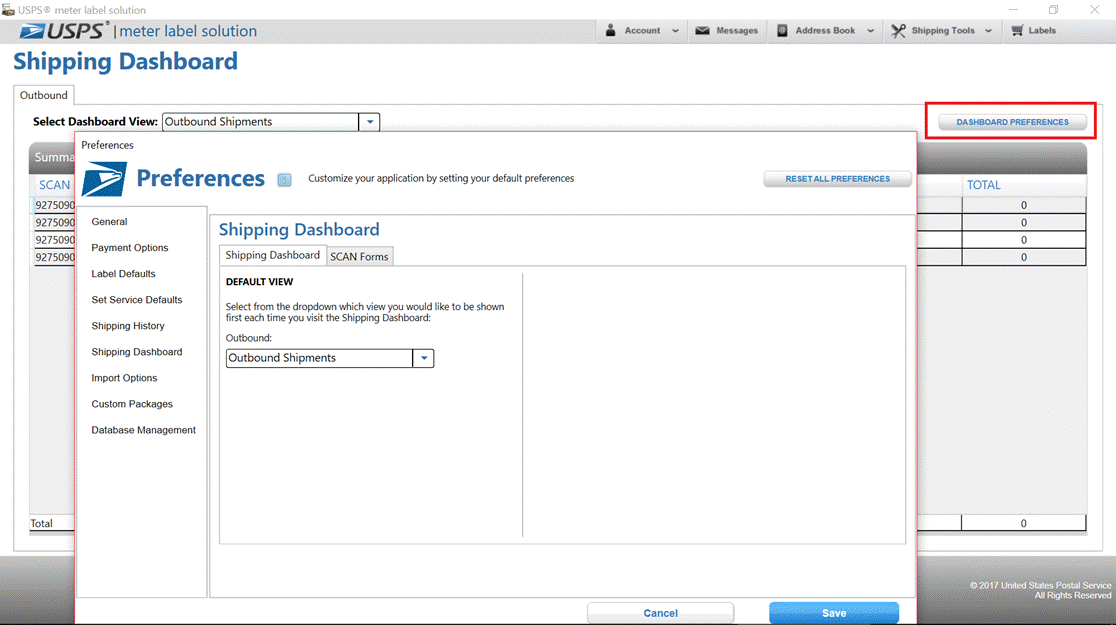This screenshot has width=1116, height=625.
Task: Open the Select Dashboard View dropdown arrow
Action: point(369,122)
